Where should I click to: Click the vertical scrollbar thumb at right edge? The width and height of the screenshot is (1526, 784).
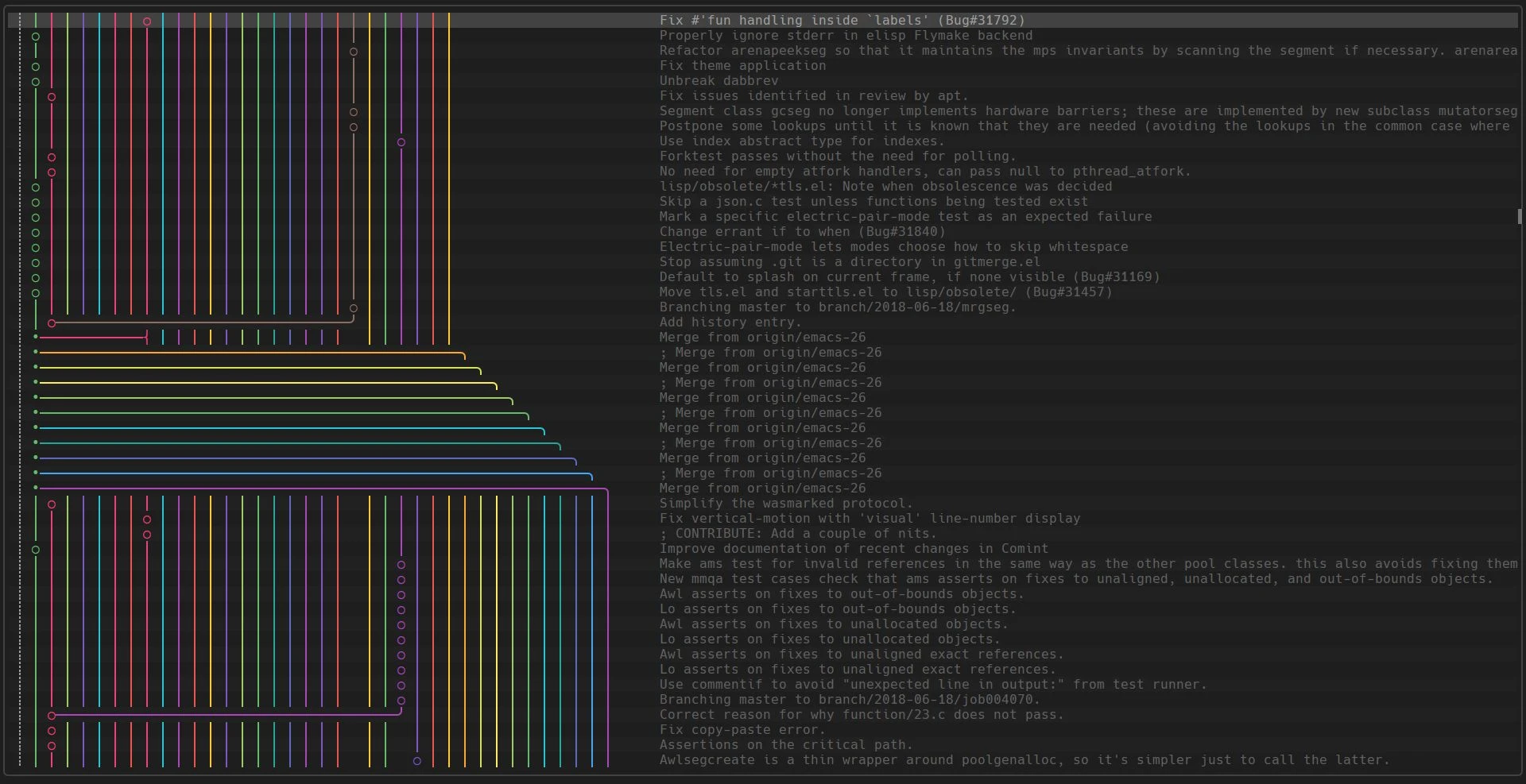(1520, 216)
